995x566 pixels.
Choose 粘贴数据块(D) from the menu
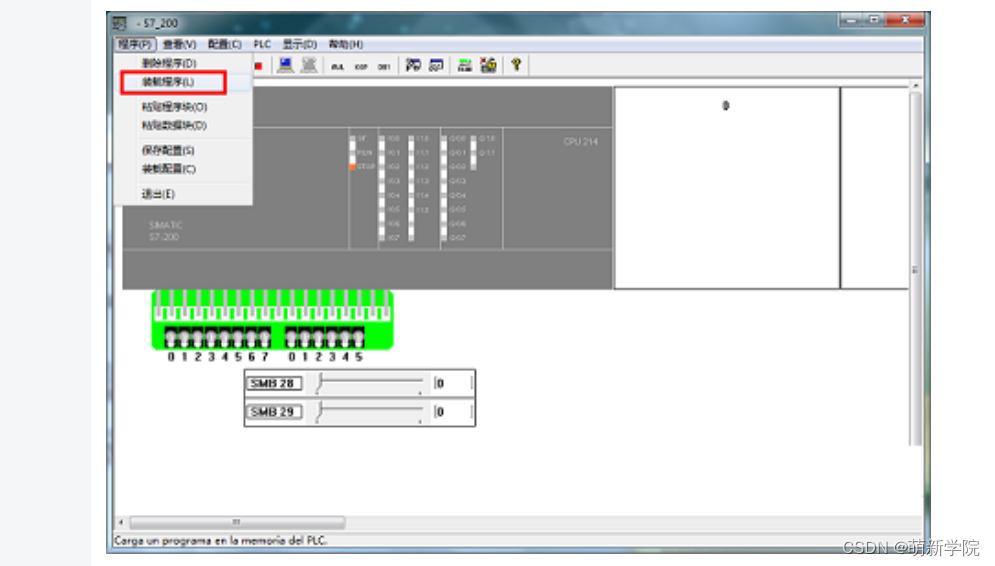pyautogui.click(x=183, y=126)
